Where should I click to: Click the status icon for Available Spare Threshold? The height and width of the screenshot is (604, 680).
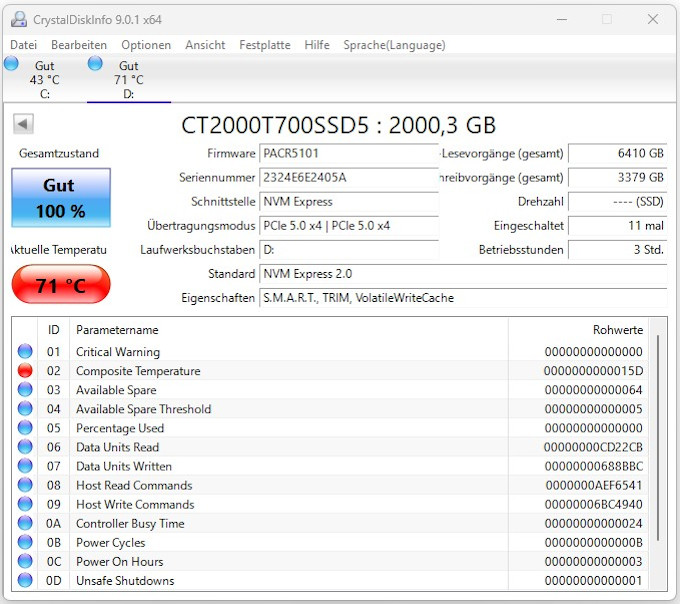[25, 408]
